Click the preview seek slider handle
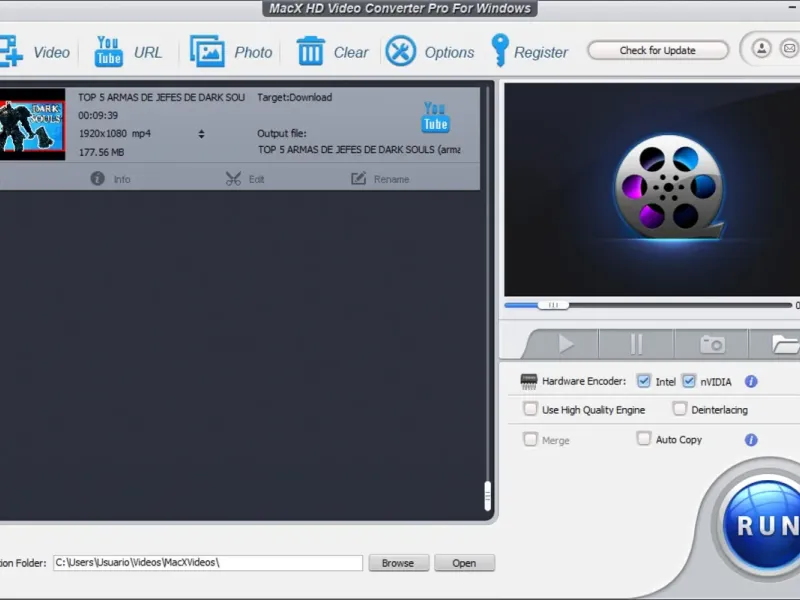Viewport: 800px width, 600px height. click(554, 305)
